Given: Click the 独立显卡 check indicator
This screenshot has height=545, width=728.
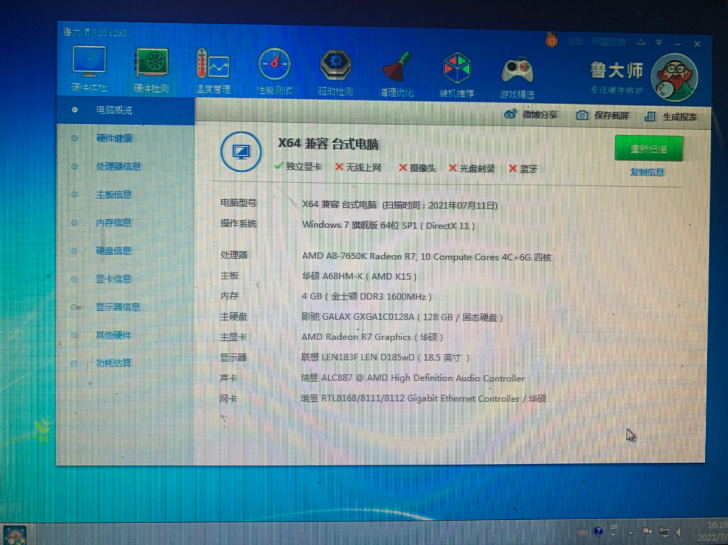Looking at the screenshot, I should point(298,166).
